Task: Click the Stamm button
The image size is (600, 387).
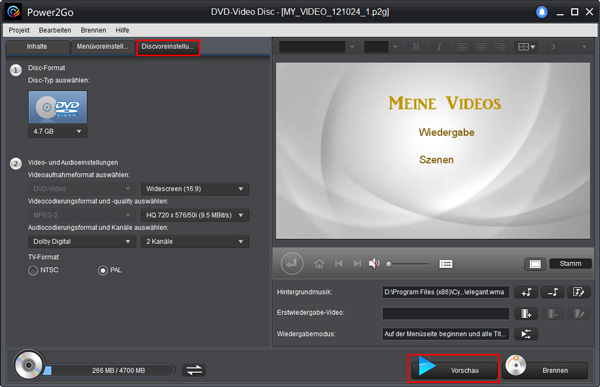Action: (570, 264)
